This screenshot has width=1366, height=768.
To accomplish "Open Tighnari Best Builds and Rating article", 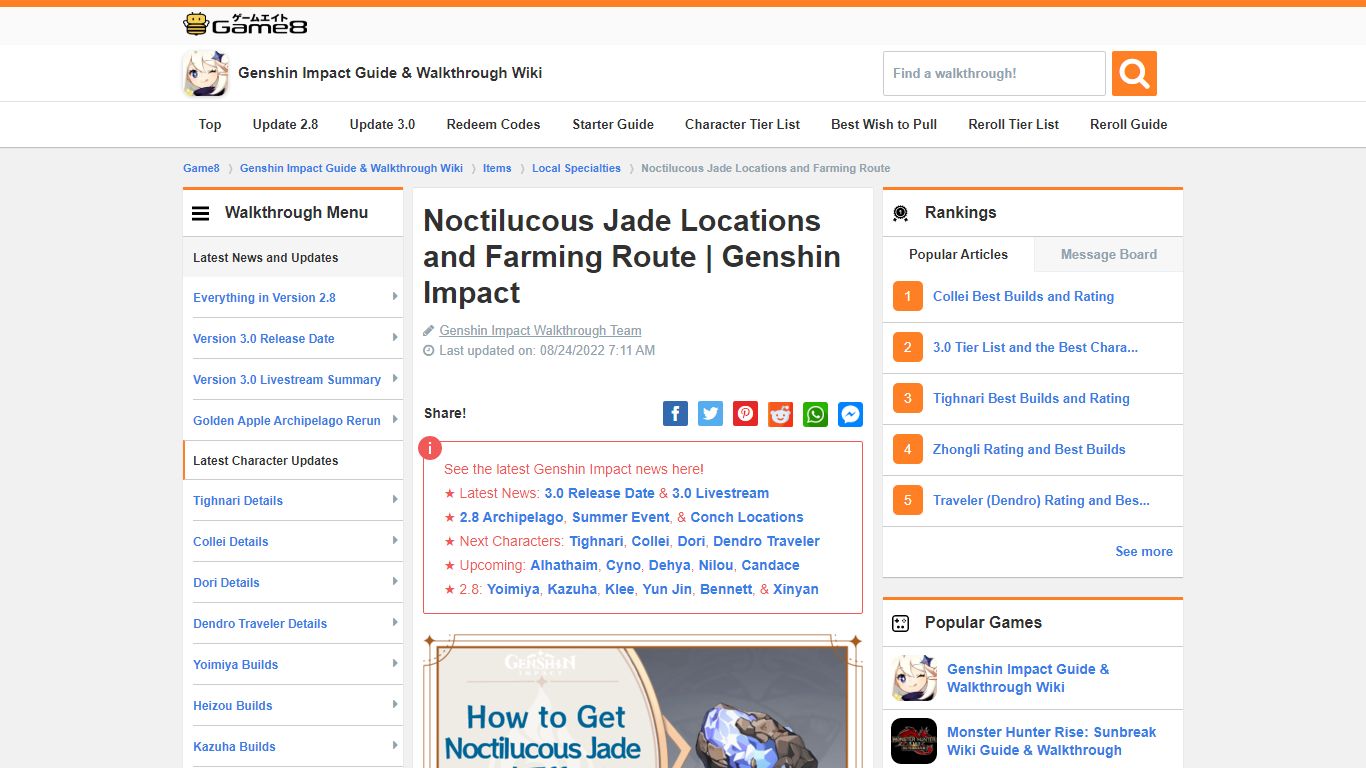I will [1031, 398].
